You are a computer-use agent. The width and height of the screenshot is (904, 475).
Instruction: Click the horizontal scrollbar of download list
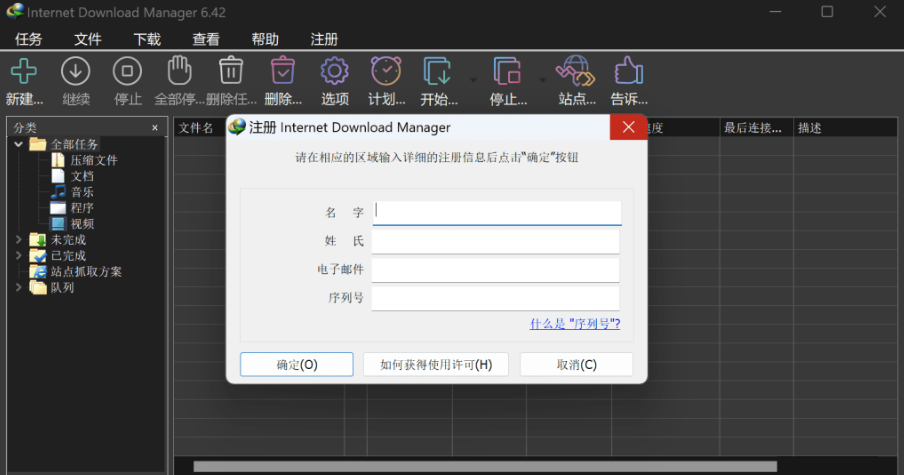point(485,466)
